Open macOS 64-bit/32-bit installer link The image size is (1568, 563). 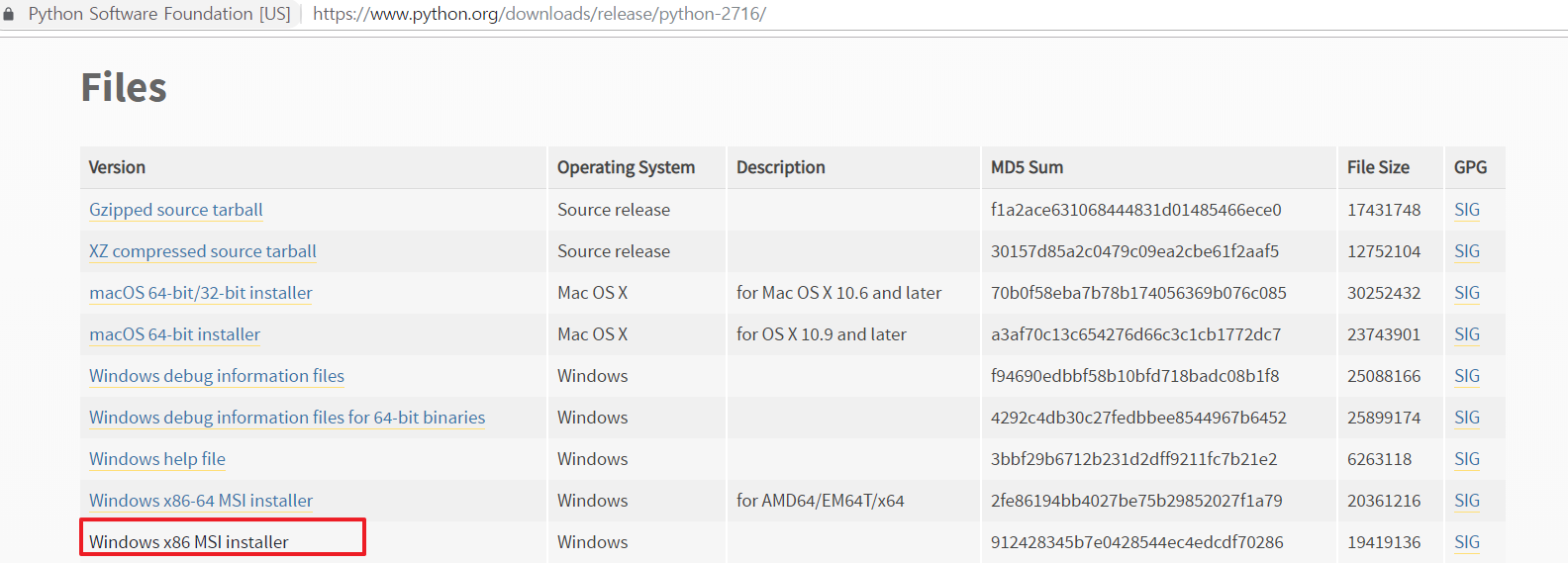(201, 293)
